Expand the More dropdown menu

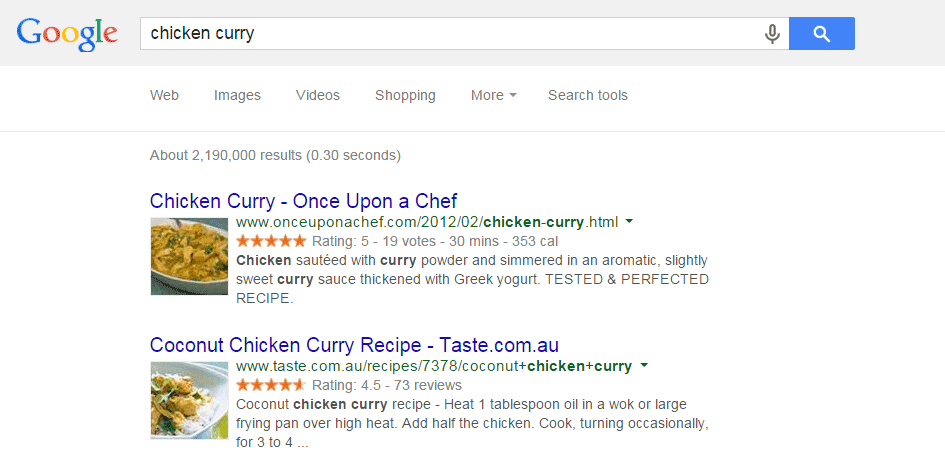click(494, 95)
